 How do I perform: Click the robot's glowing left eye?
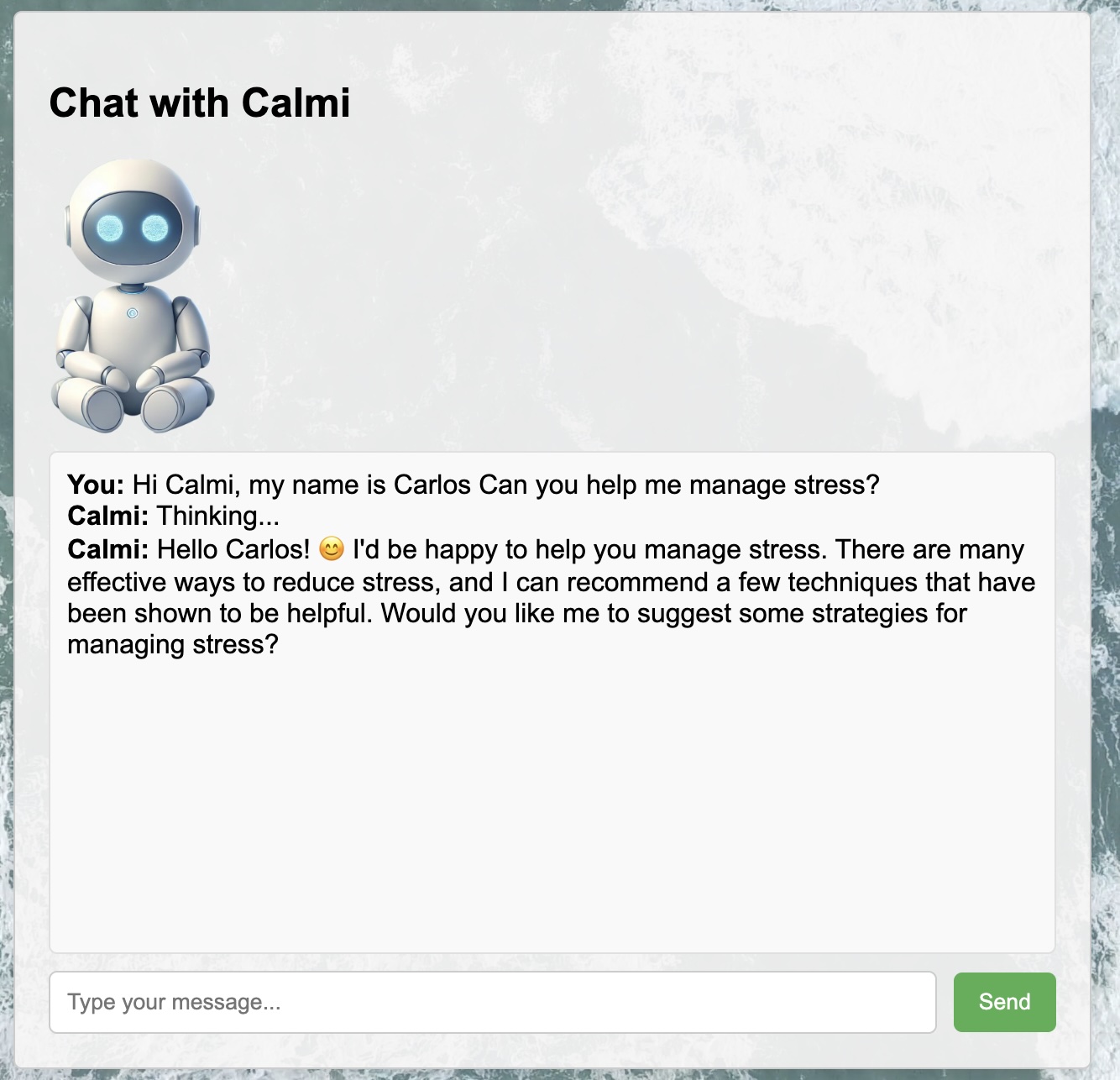(109, 228)
